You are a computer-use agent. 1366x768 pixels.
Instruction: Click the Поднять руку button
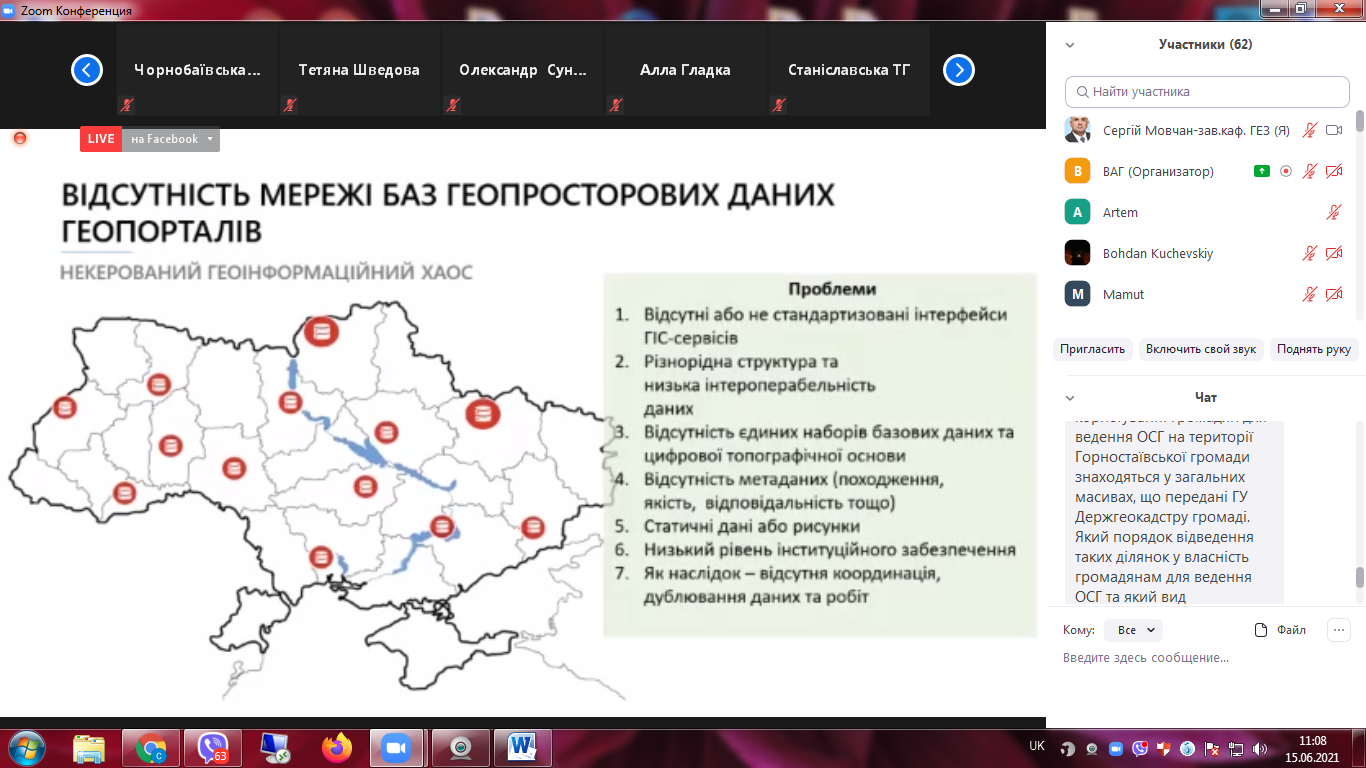(1314, 349)
